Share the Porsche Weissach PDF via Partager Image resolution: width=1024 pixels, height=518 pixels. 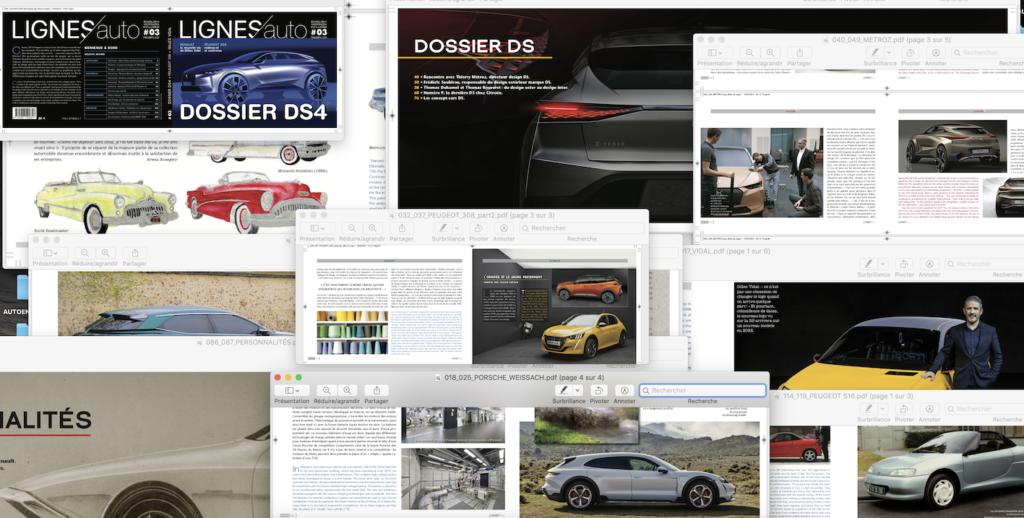376,390
